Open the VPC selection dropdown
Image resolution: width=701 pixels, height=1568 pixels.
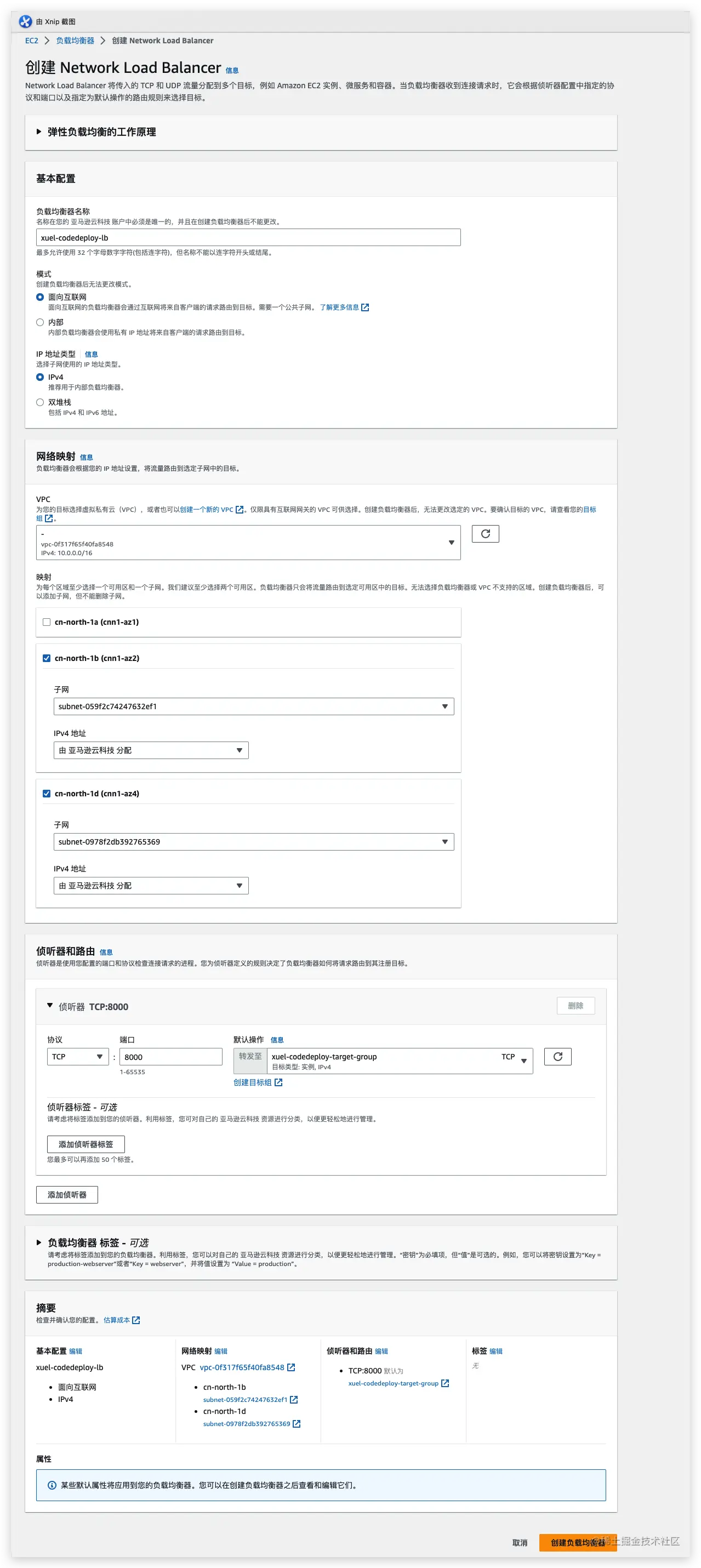pyautogui.click(x=248, y=543)
